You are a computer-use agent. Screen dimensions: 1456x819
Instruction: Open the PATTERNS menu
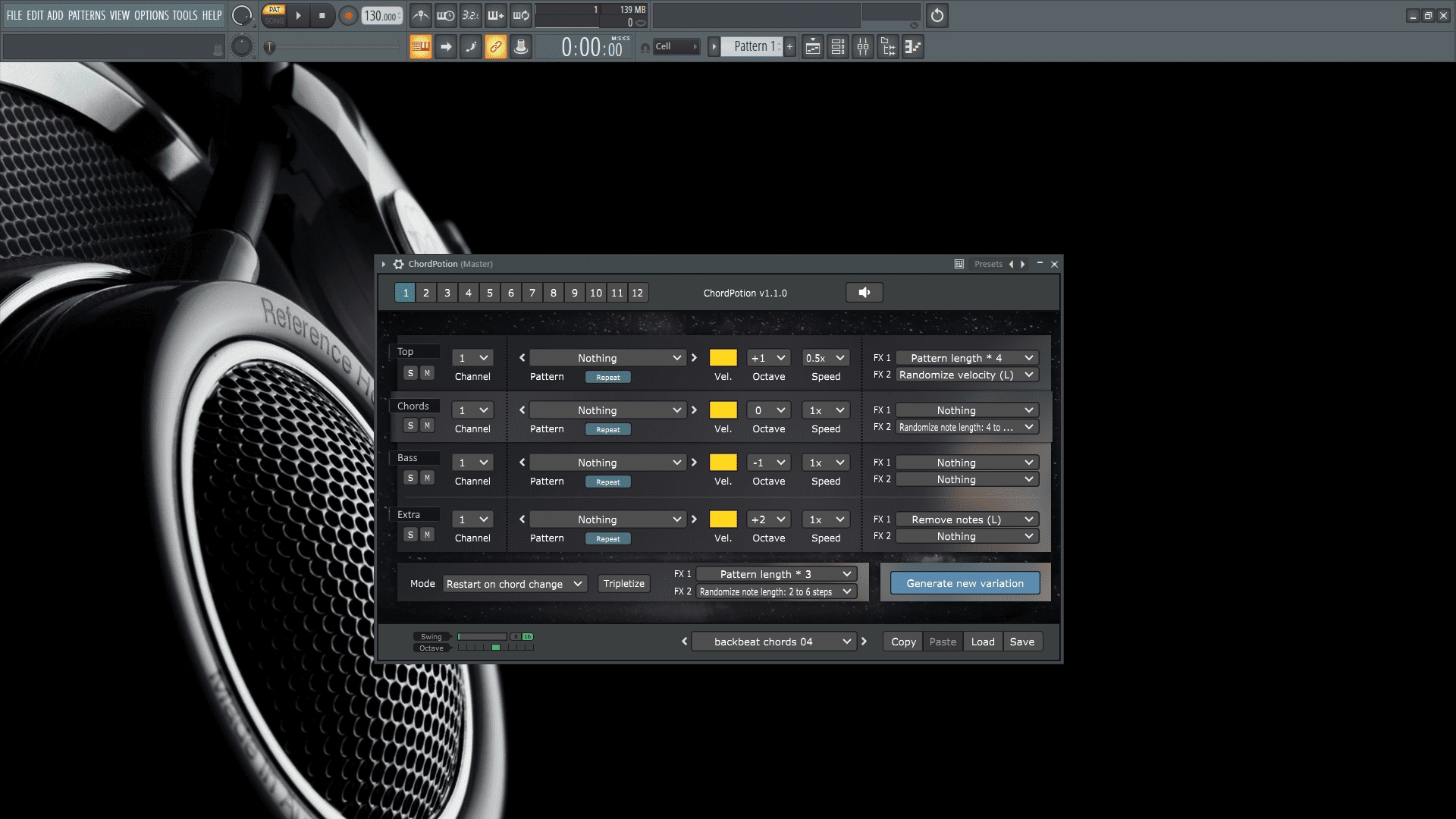click(86, 15)
